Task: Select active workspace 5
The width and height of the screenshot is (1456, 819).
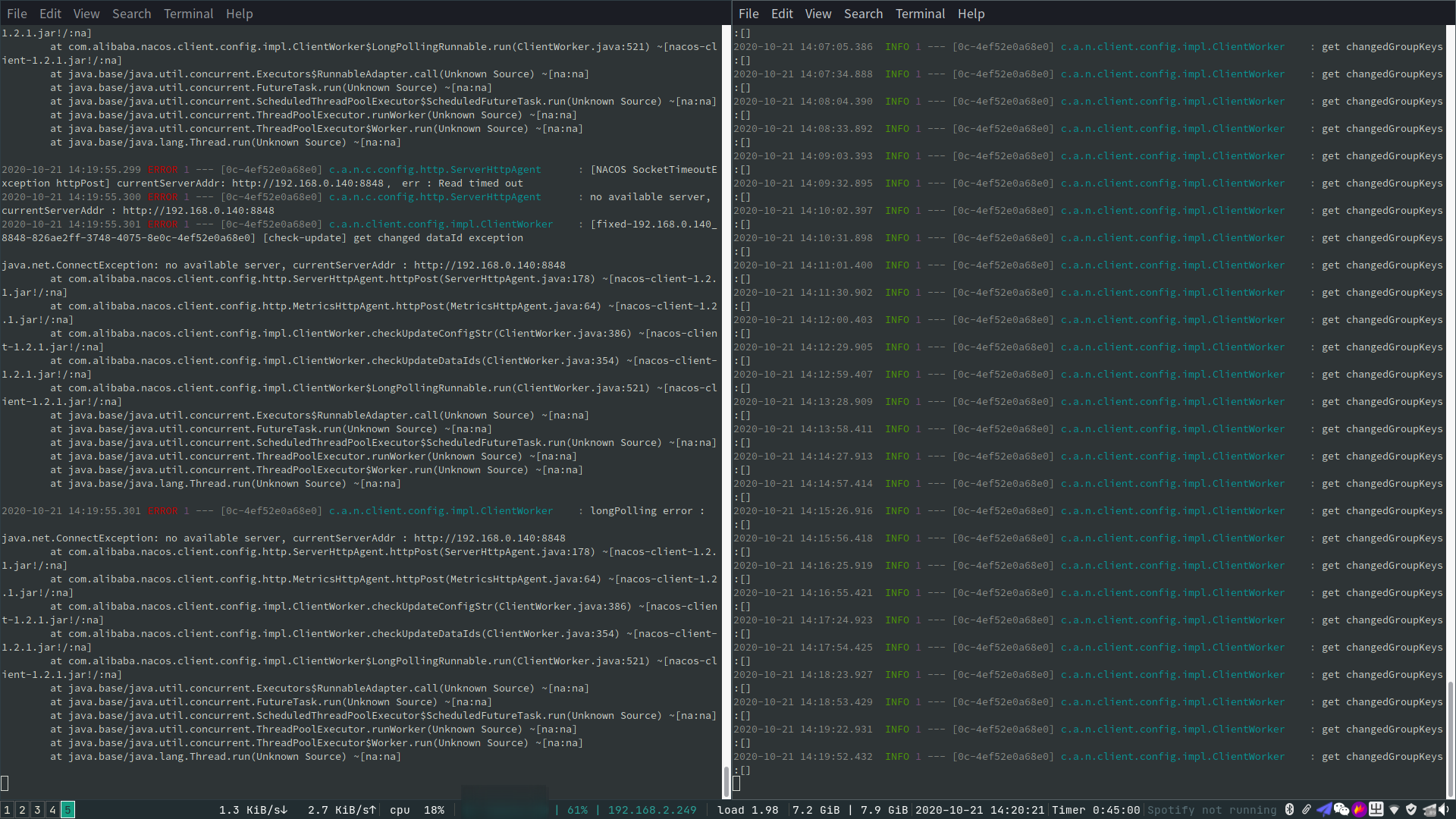Action: pos(67,810)
